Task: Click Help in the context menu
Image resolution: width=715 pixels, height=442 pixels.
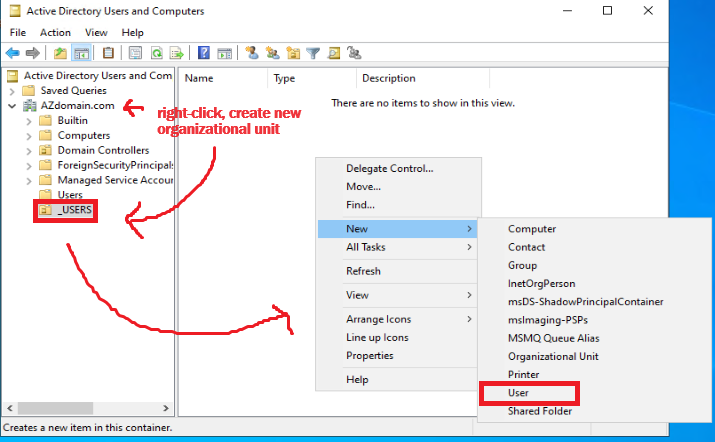Action: coord(397,380)
